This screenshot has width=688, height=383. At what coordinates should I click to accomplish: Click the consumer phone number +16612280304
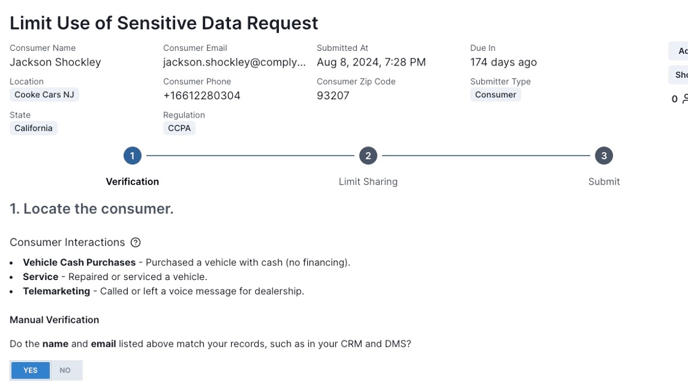tap(202, 96)
